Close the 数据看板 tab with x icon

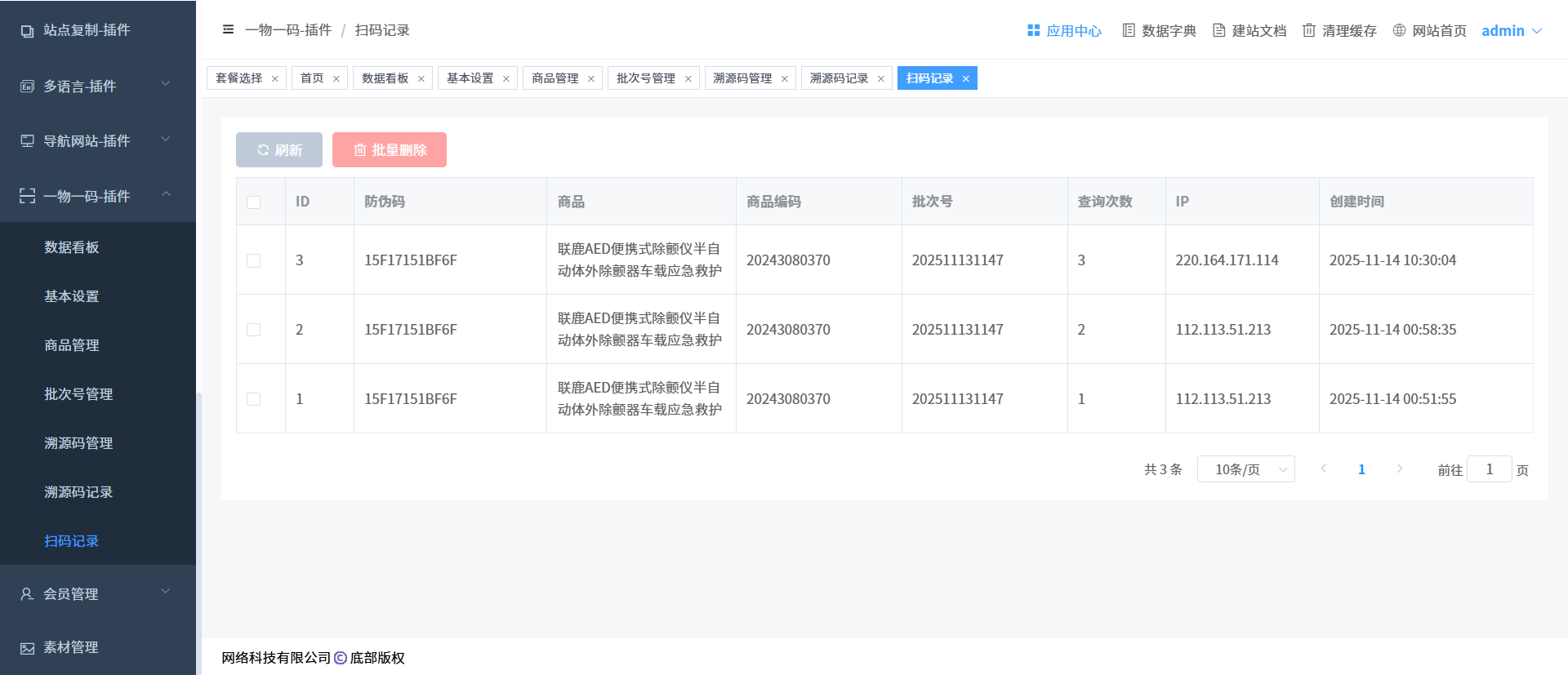421,79
